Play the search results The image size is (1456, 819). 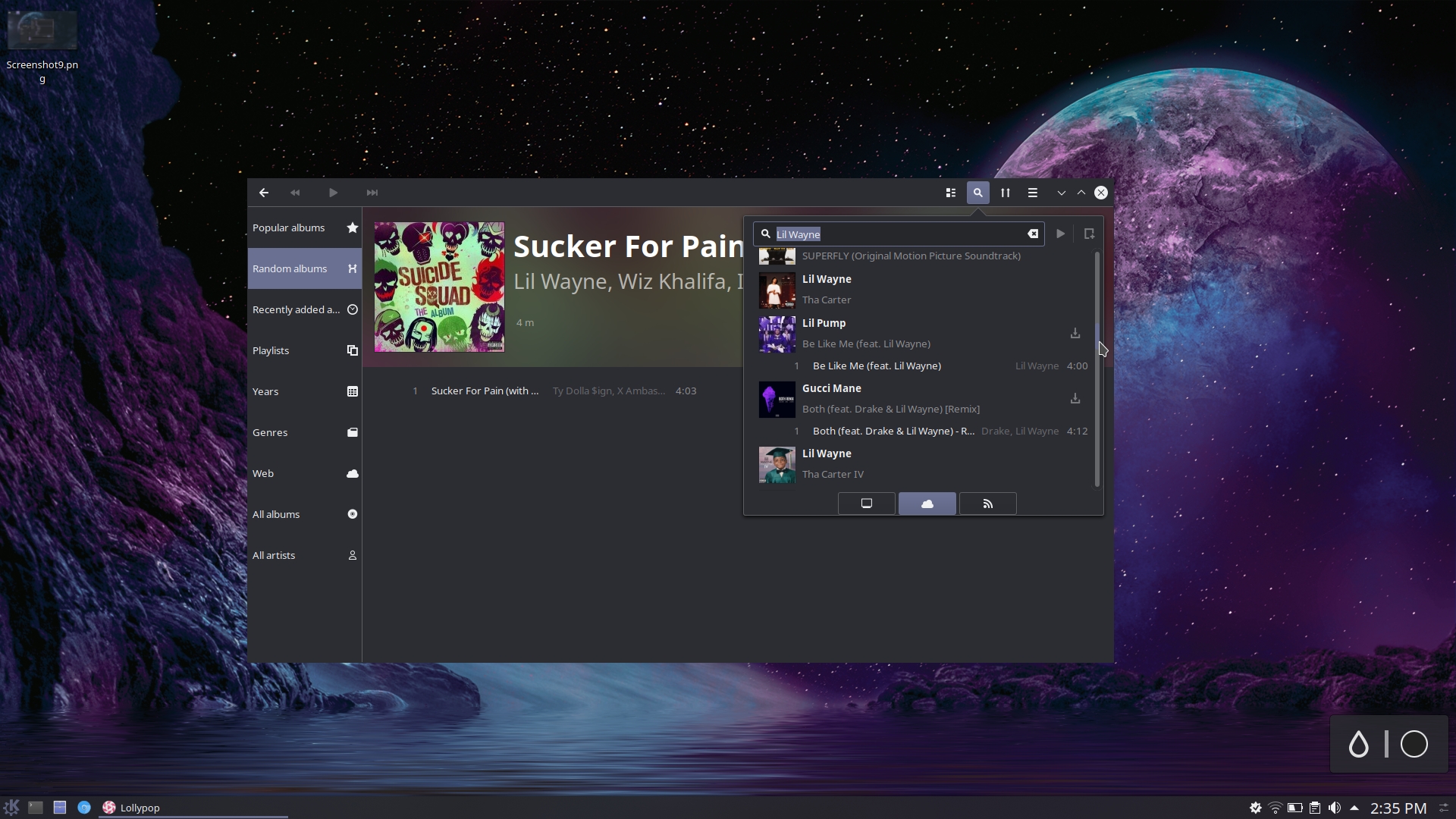coord(1060,234)
